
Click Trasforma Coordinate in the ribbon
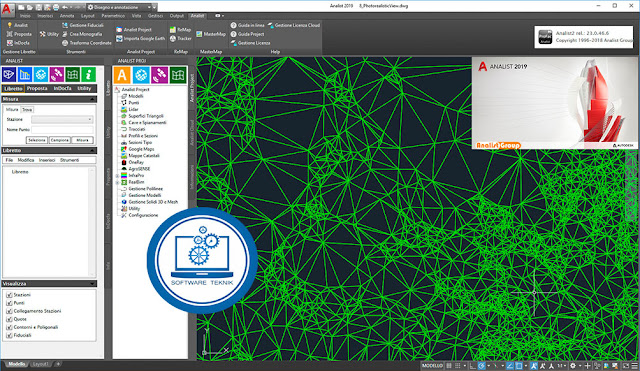(87, 43)
